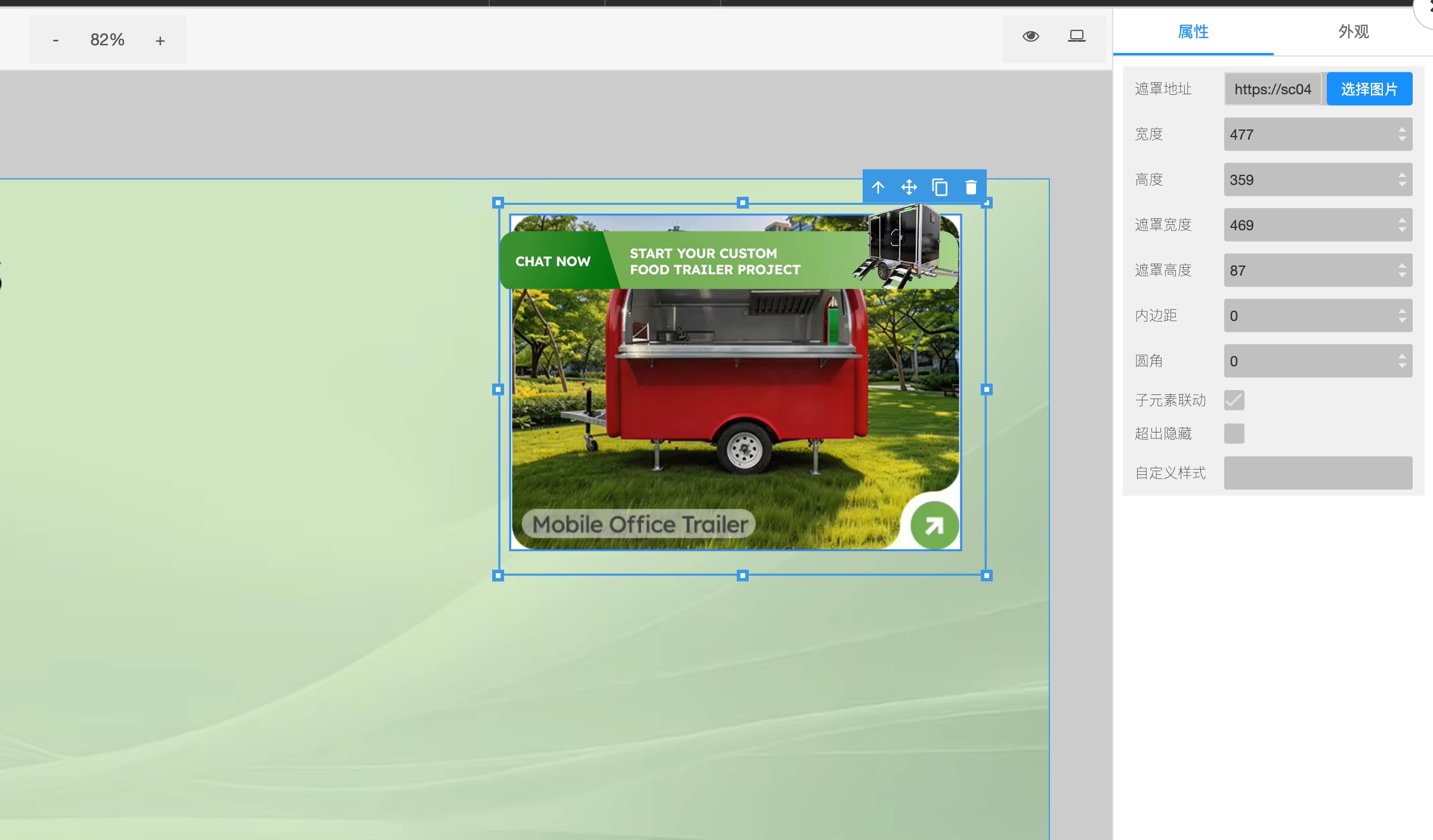This screenshot has height=840, width=1433.
Task: Click the move element cross-arrows icon
Action: 909,187
